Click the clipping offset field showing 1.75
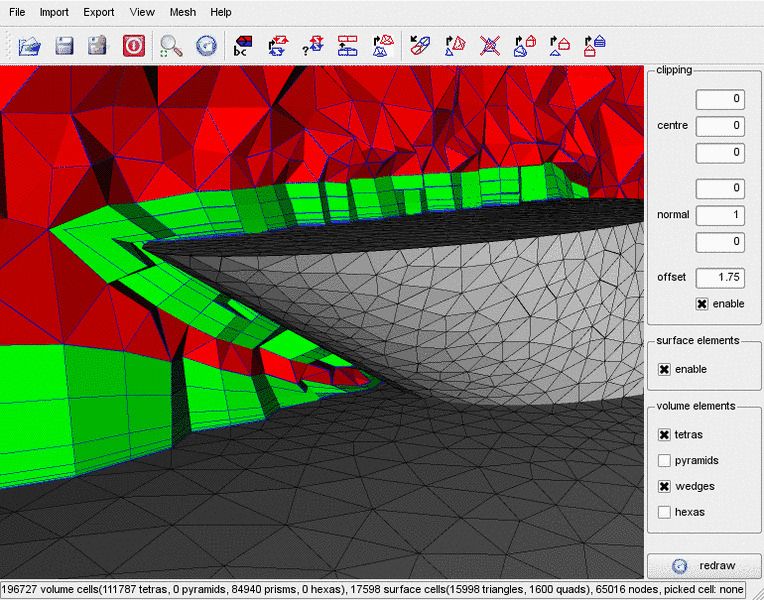This screenshot has width=764, height=600. coord(720,277)
